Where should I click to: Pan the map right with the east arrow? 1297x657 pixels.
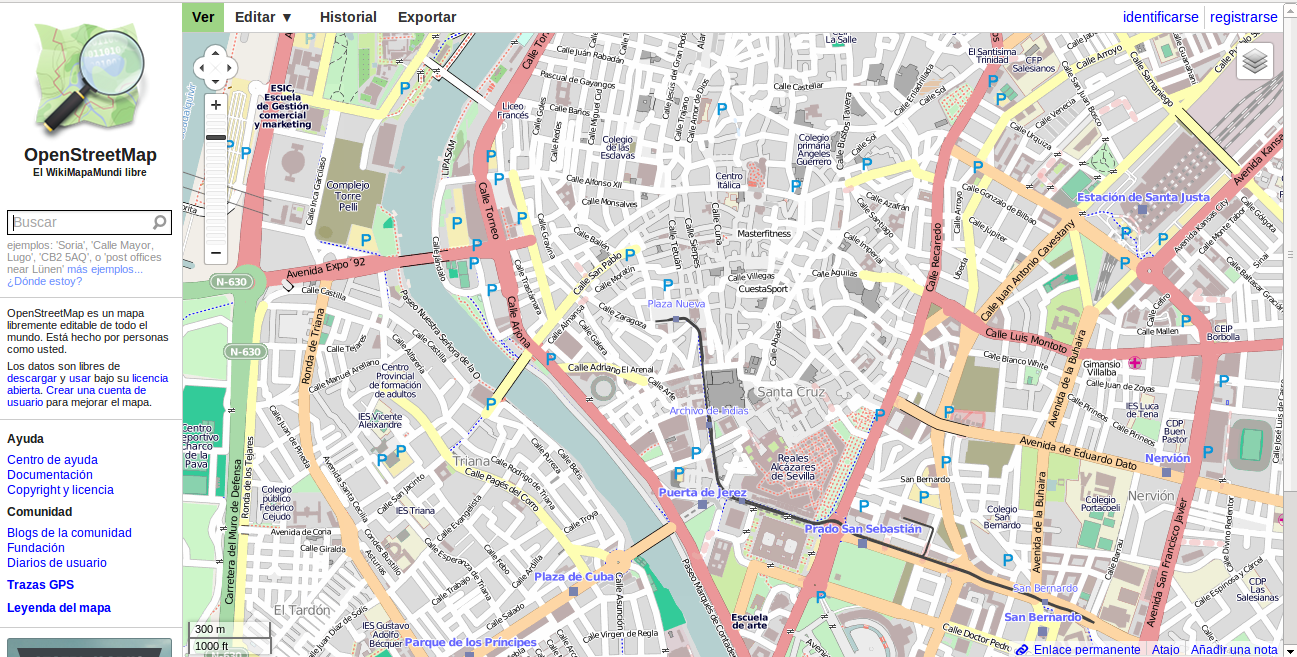pyautogui.click(x=230, y=68)
